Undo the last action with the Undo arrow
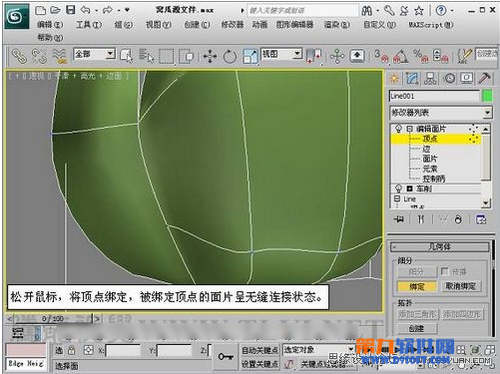 [x=86, y=10]
